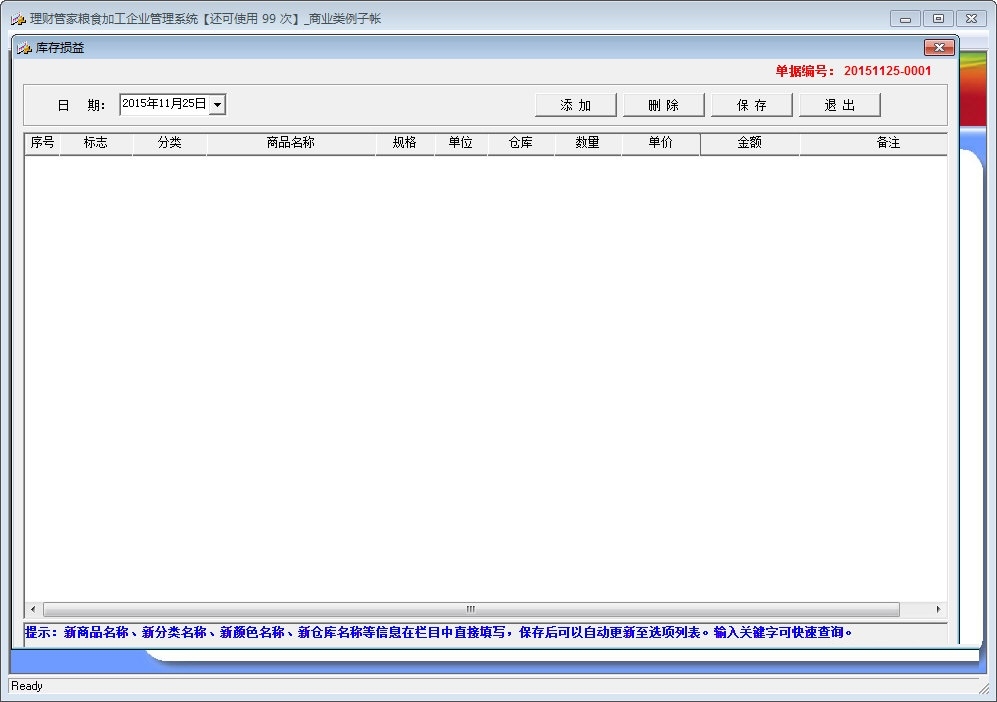Maximize the main application window
This screenshot has height=702, width=997.
[x=938, y=19]
